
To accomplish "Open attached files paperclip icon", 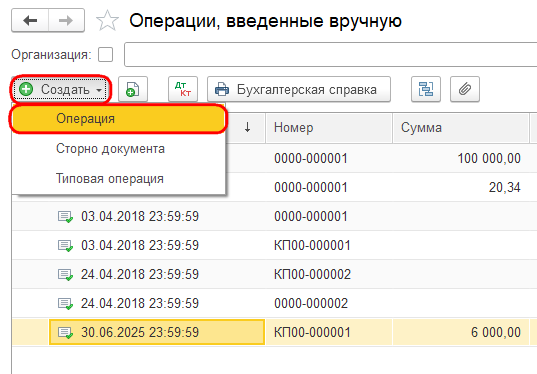I will pos(465,89).
